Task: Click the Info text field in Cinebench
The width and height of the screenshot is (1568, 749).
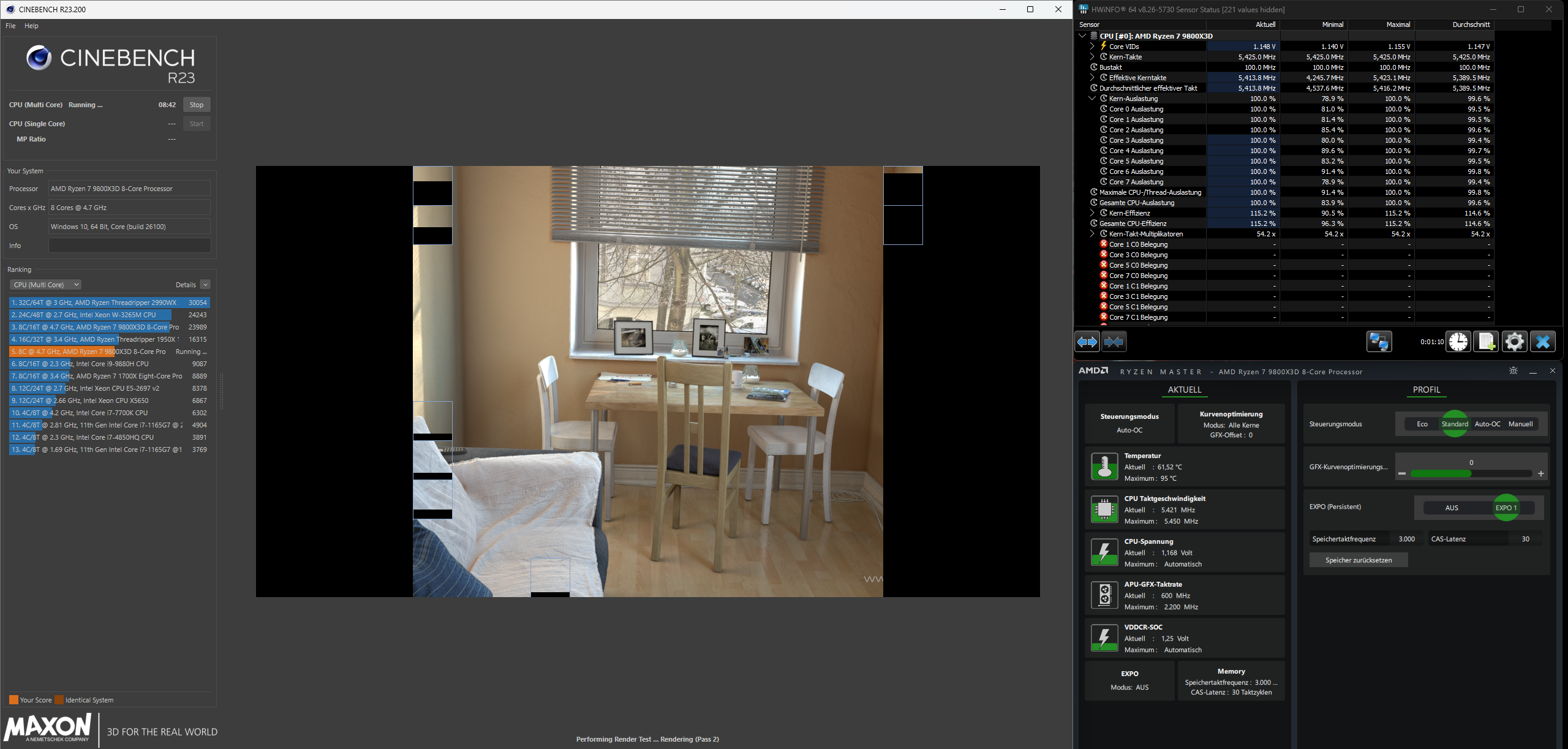Action: pos(129,245)
